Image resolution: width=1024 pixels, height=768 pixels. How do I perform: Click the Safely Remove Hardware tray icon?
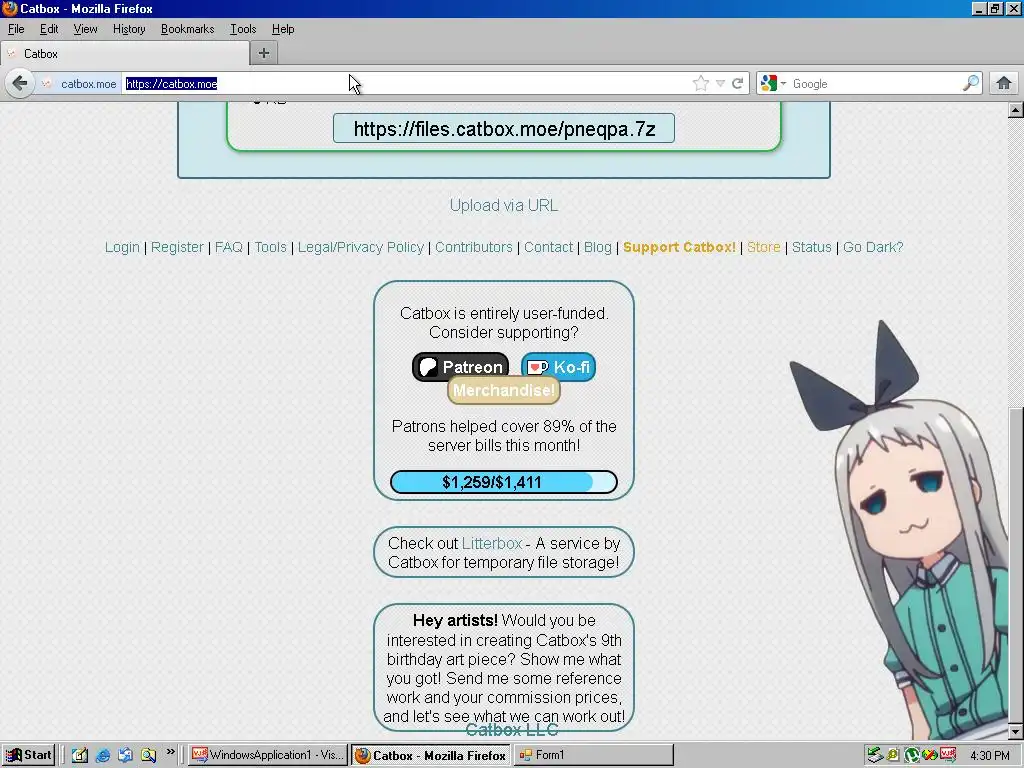875,756
